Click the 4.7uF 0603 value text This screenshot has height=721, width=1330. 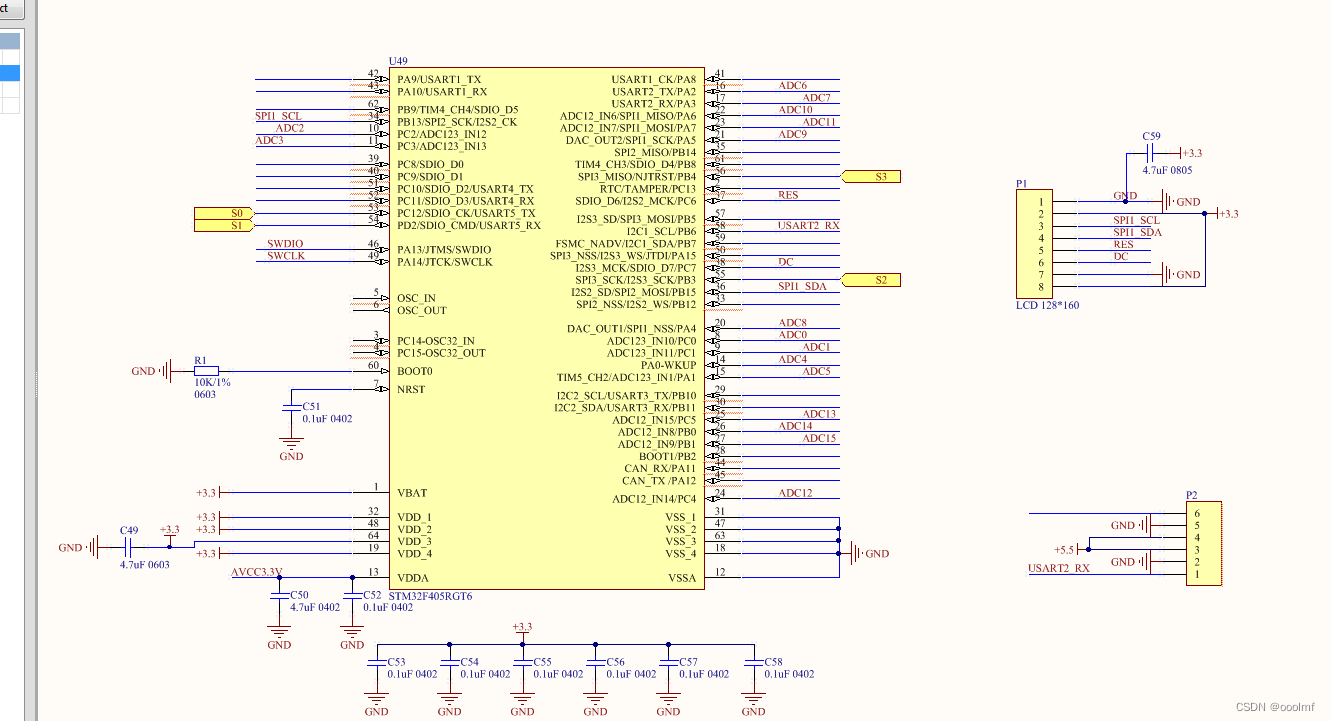point(145,565)
